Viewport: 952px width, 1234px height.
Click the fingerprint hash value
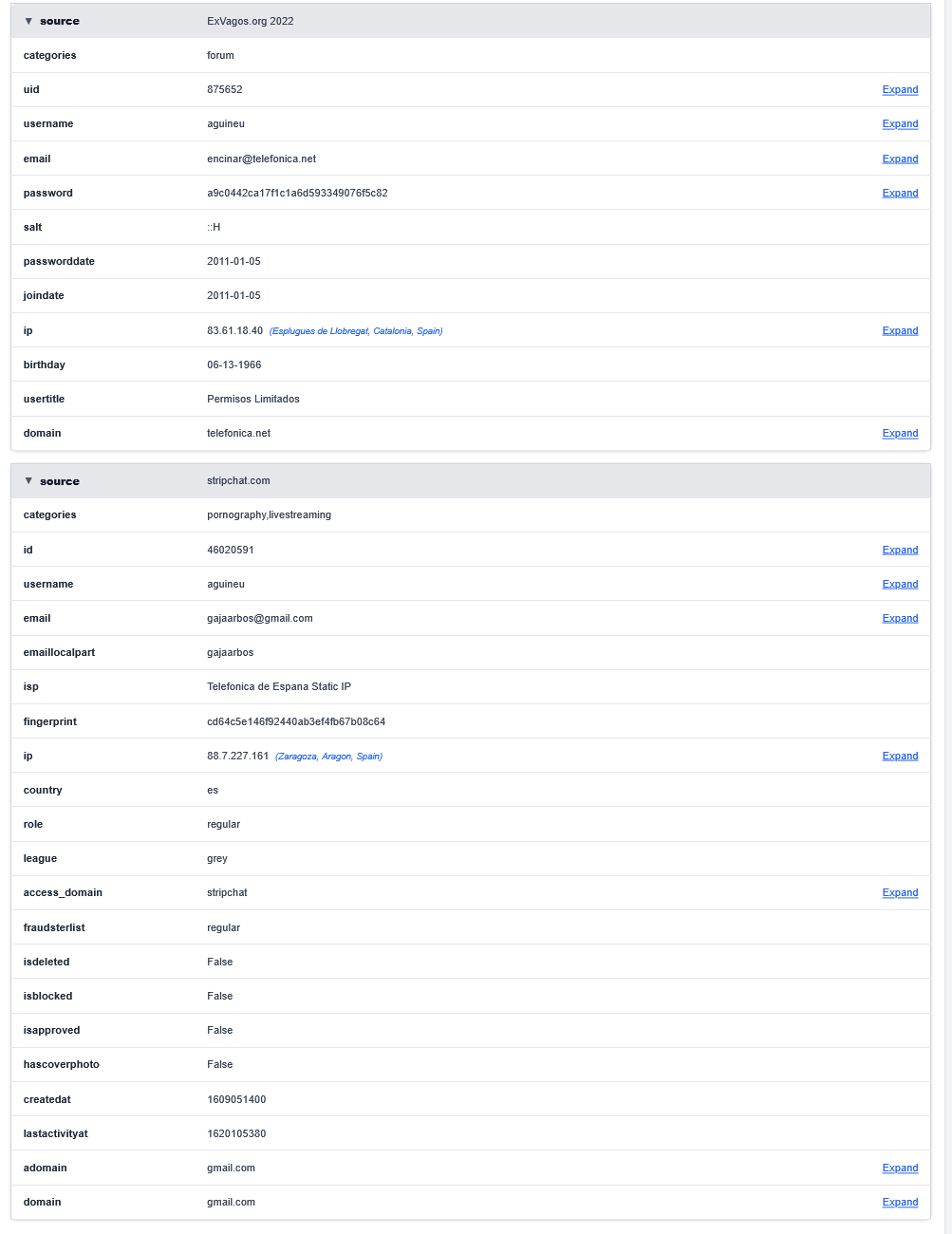(296, 722)
